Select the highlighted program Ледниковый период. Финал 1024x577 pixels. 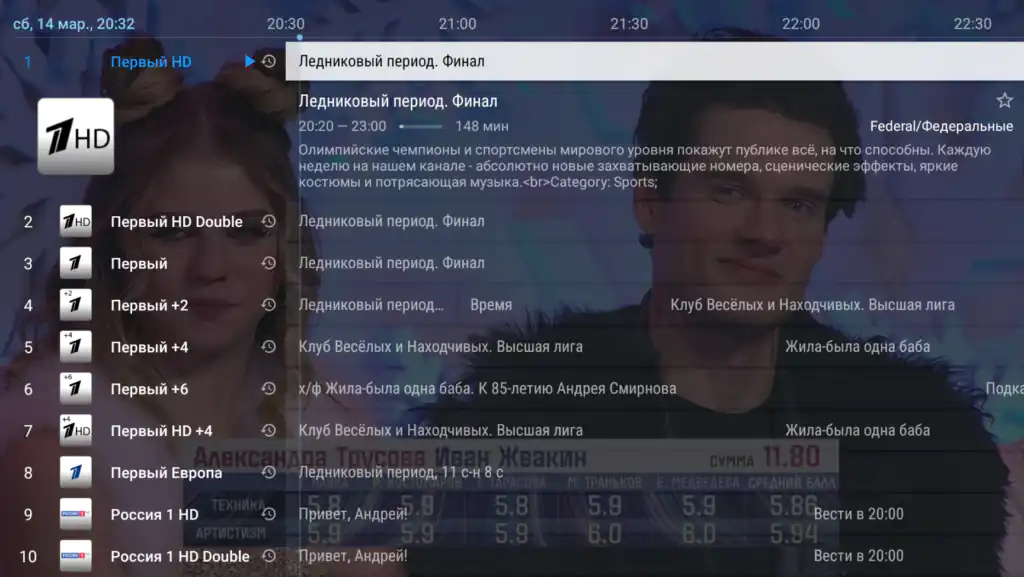(654, 61)
